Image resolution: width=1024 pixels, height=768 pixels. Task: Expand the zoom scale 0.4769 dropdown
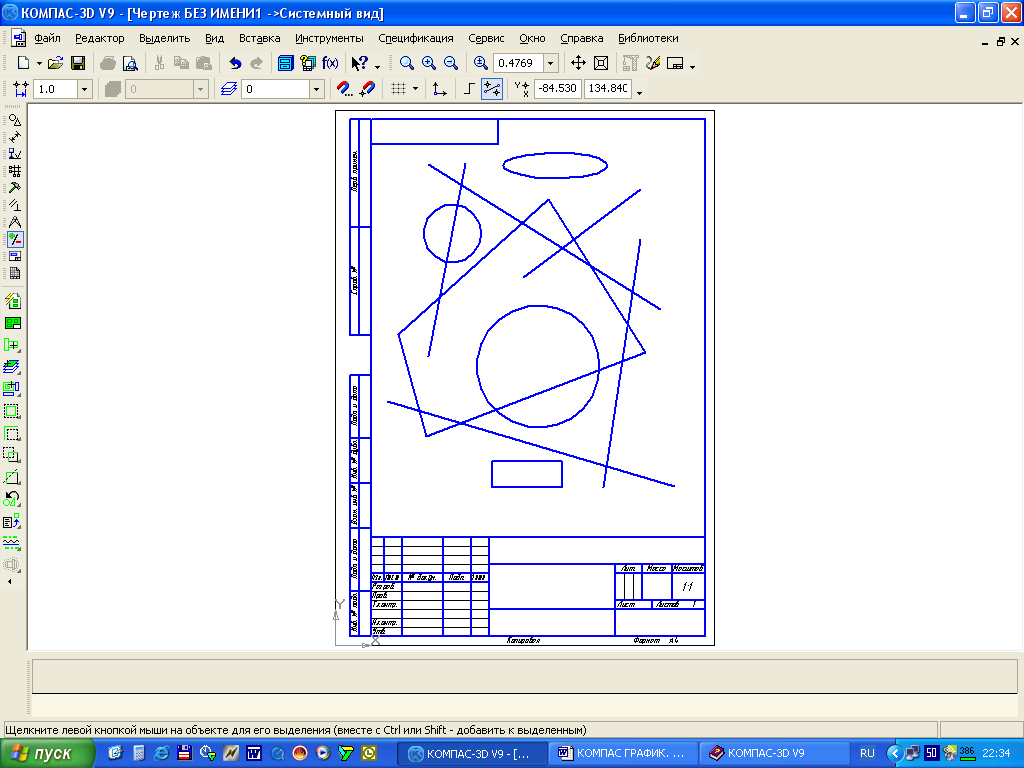tap(551, 63)
